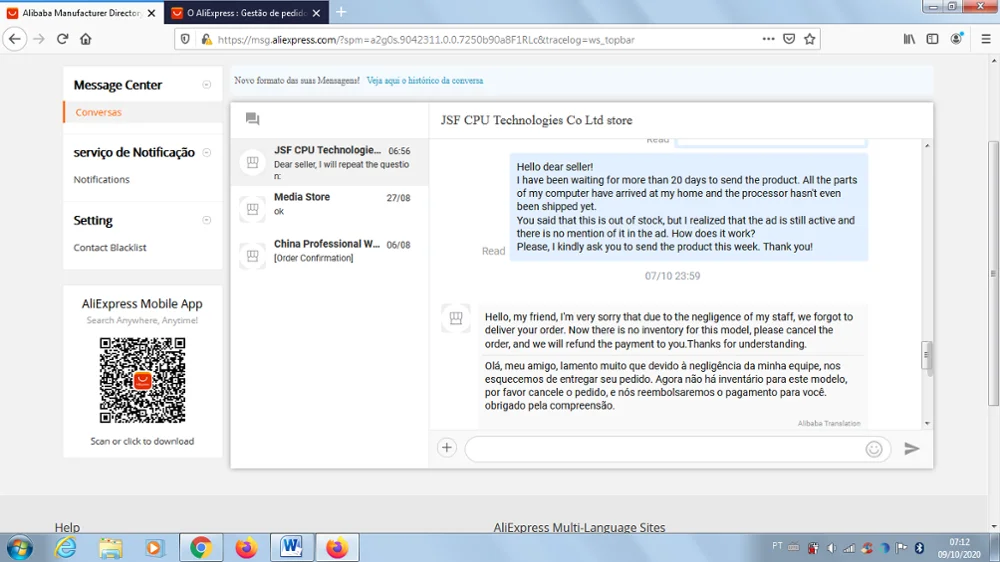The image size is (1000, 562).
Task: Send the message with the arrow icon
Action: pos(911,448)
